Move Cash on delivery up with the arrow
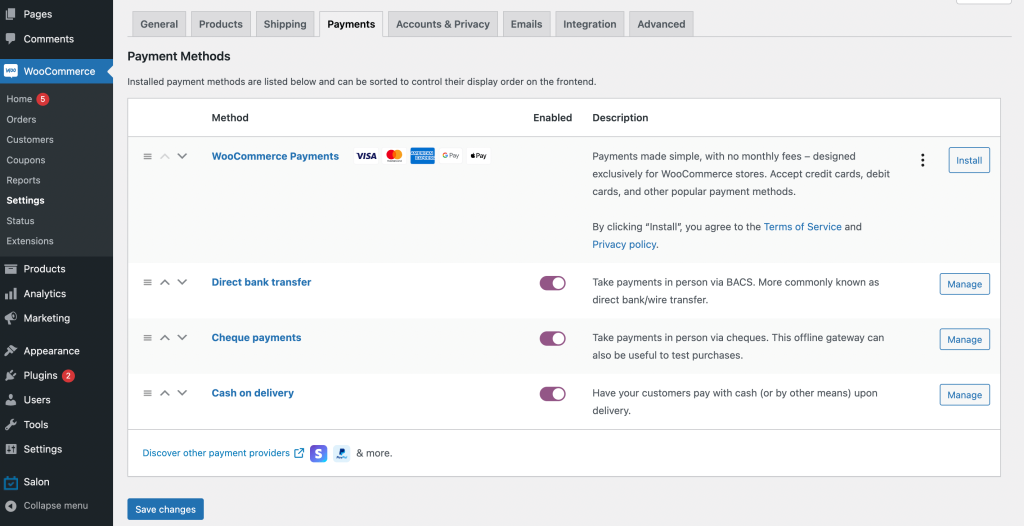This screenshot has width=1024, height=526. (165, 393)
